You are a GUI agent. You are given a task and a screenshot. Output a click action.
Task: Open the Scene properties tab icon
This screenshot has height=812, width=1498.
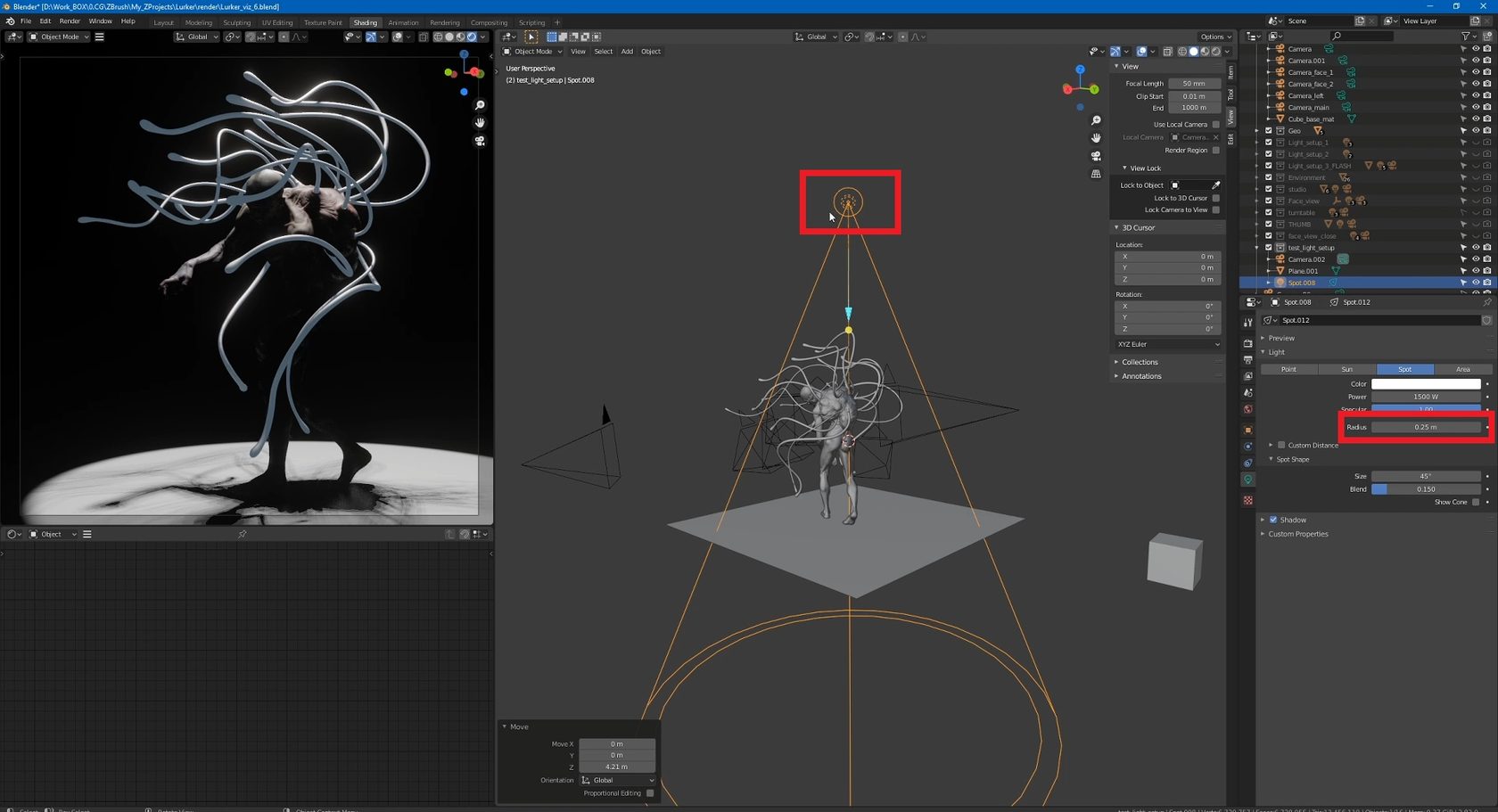pos(1248,393)
